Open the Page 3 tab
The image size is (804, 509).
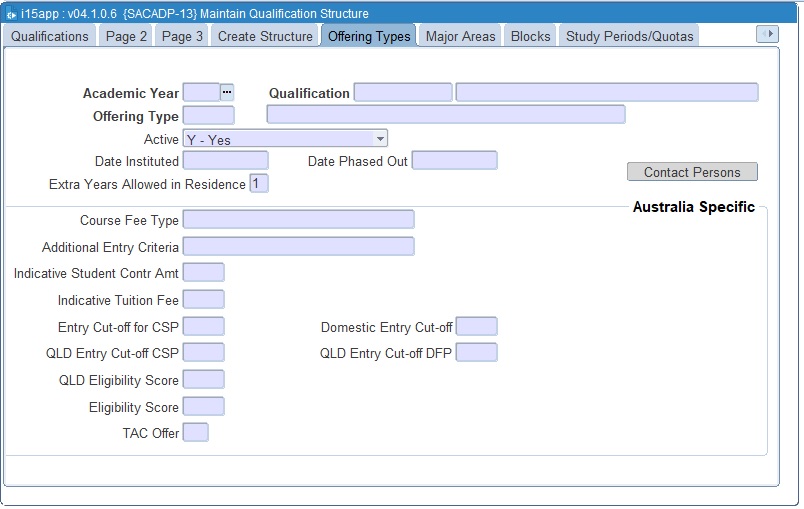point(182,36)
